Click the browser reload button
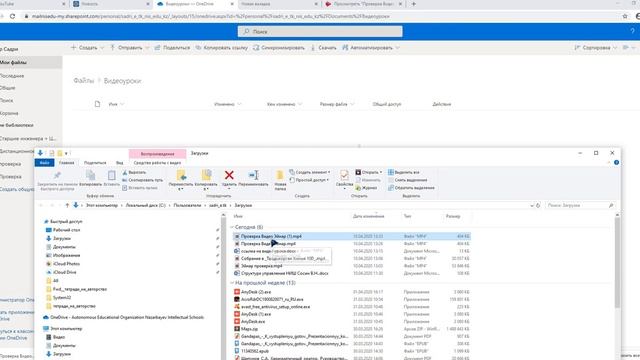The width and height of the screenshot is (640, 360). coord(13,16)
